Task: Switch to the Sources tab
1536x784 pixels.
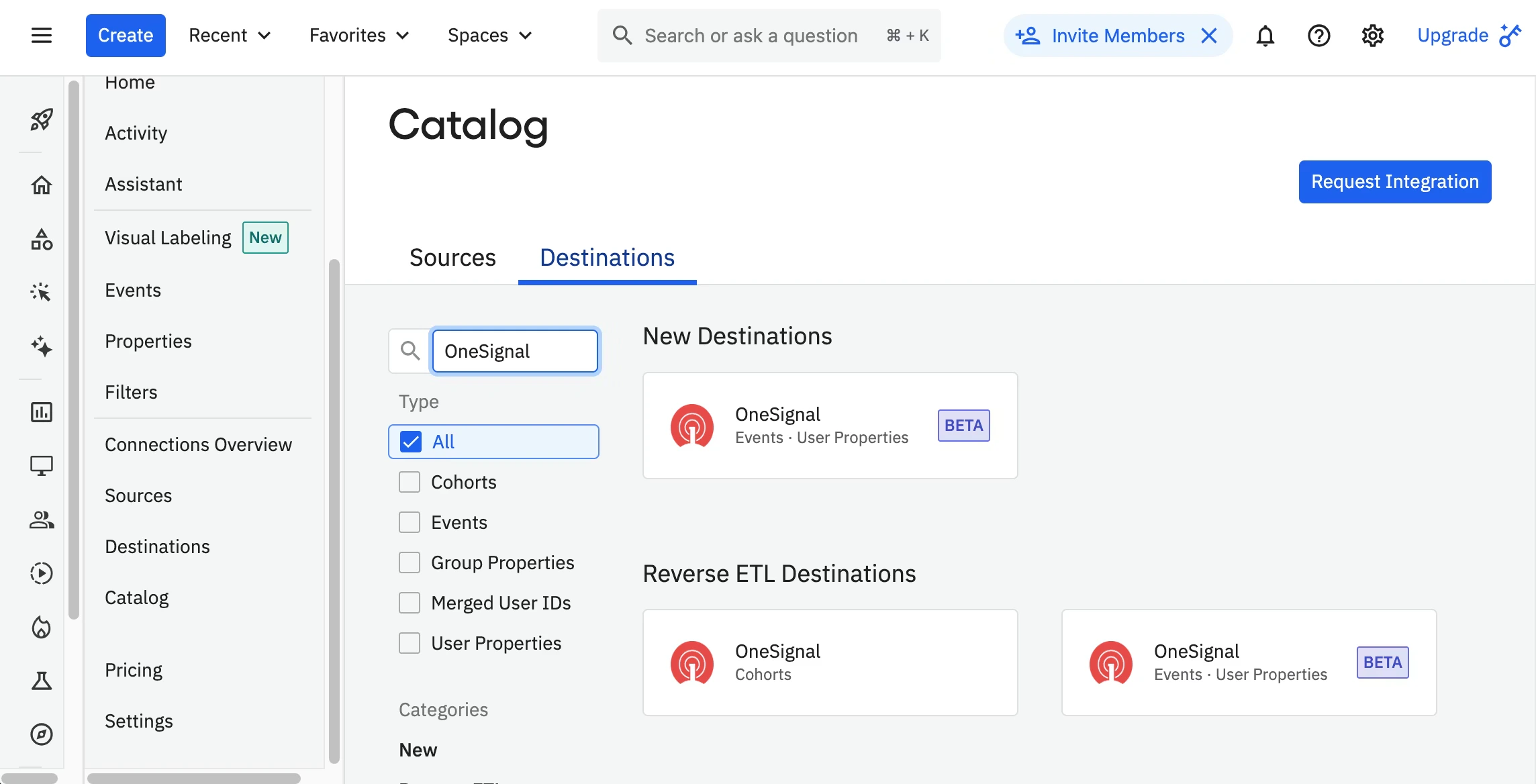Action: pos(452,257)
